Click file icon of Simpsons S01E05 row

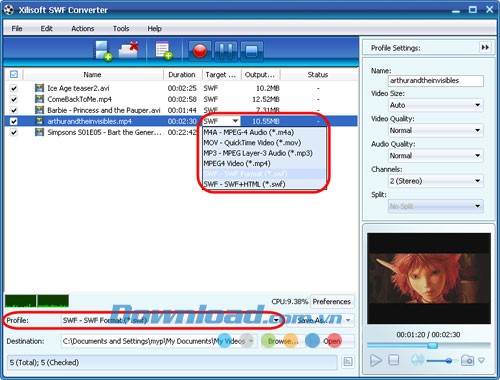[x=39, y=132]
